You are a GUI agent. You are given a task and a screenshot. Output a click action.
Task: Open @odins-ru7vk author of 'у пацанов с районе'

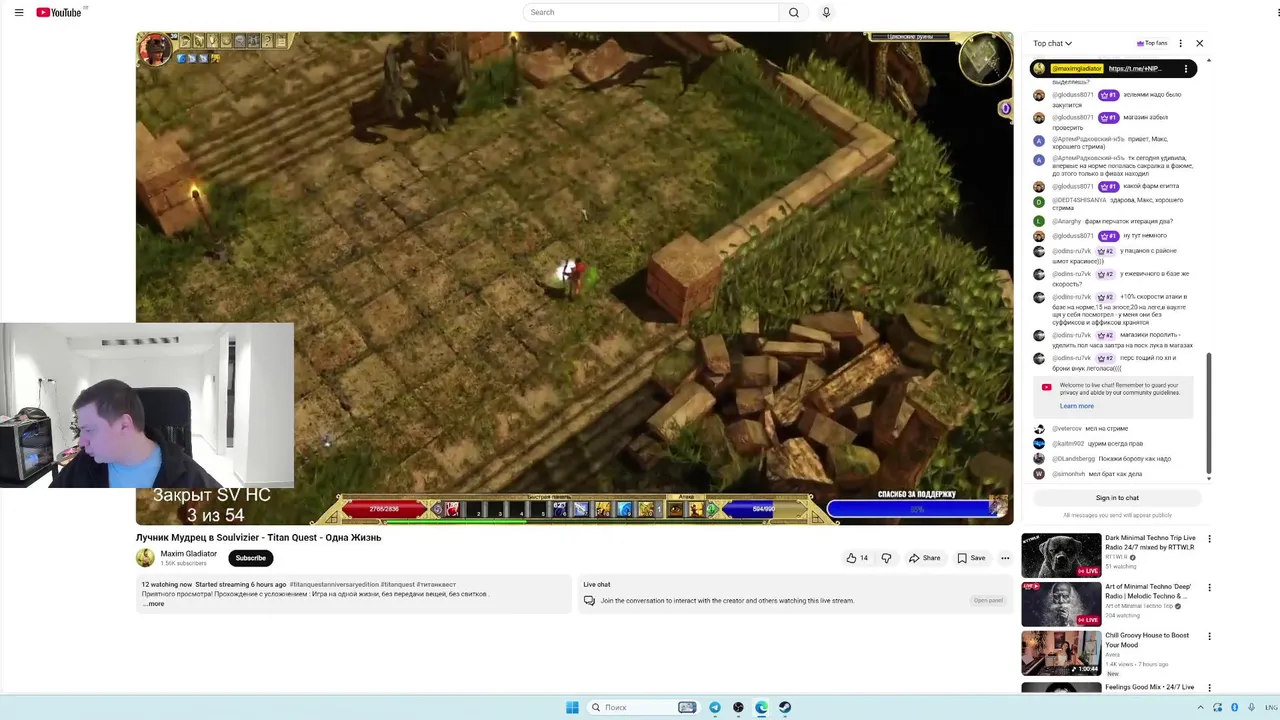tap(1072, 251)
